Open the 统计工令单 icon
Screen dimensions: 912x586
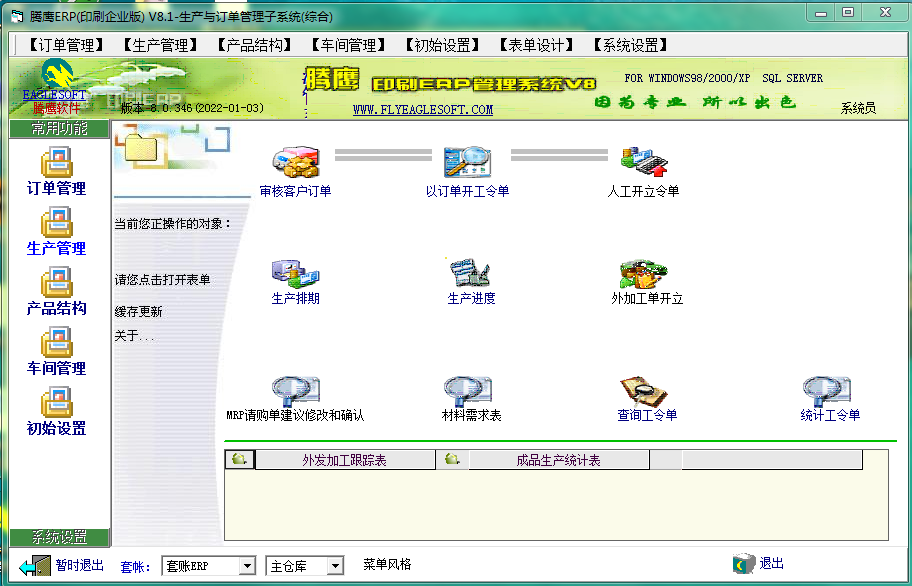click(826, 391)
